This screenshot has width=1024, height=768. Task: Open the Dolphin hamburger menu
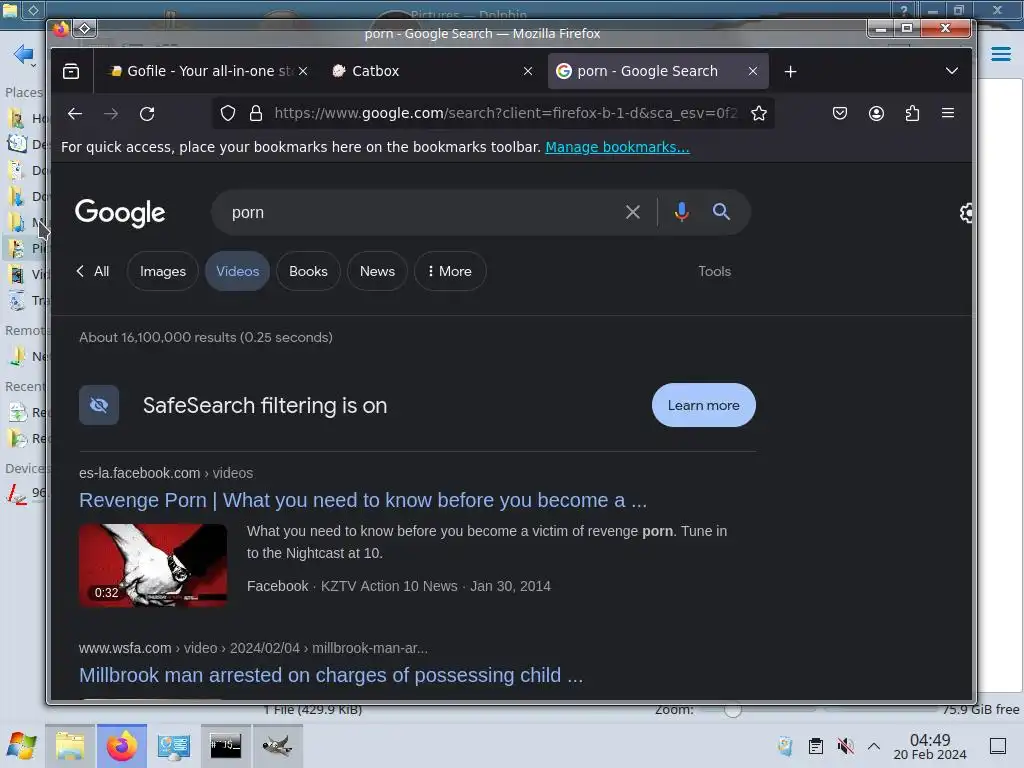[1000, 54]
